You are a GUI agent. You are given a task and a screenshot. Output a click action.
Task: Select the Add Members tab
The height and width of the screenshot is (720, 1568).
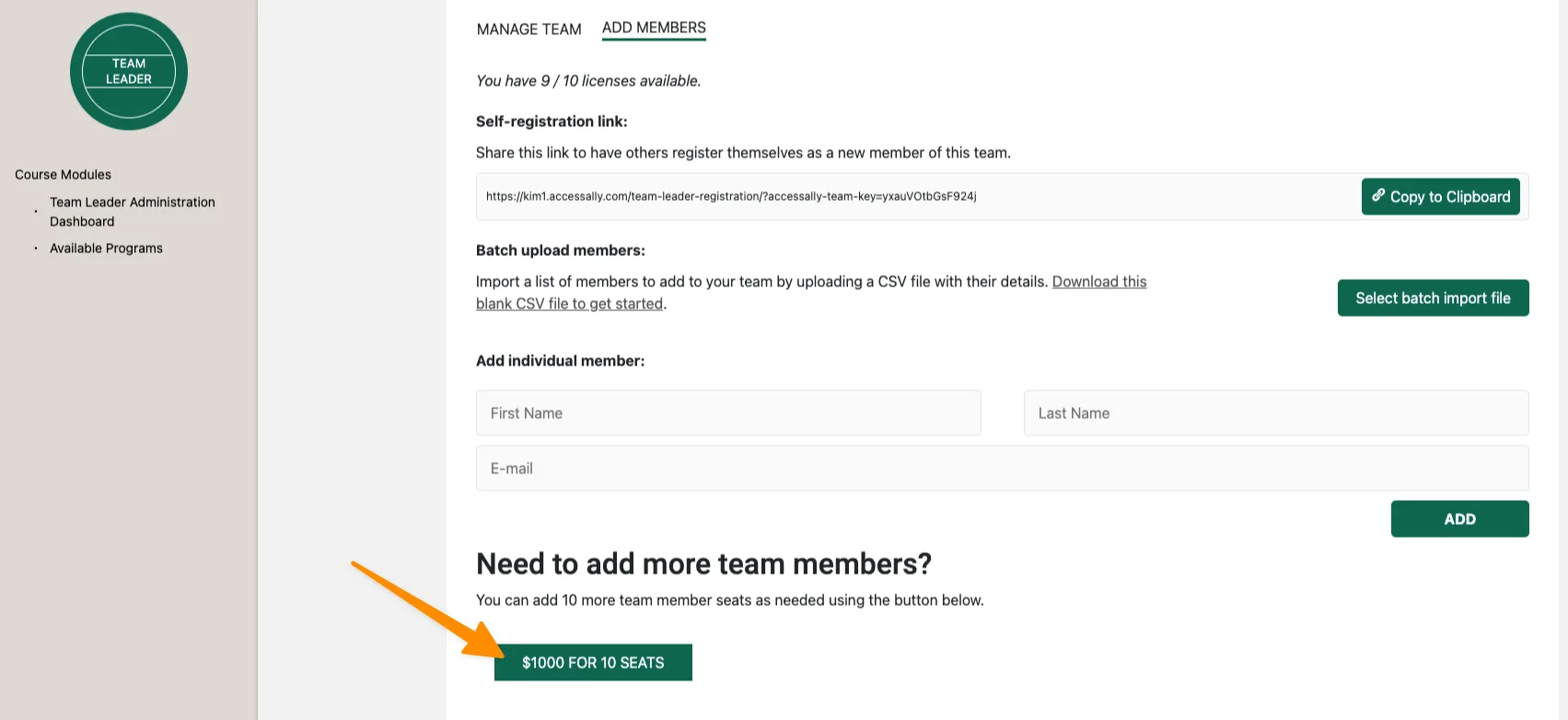coord(654,28)
